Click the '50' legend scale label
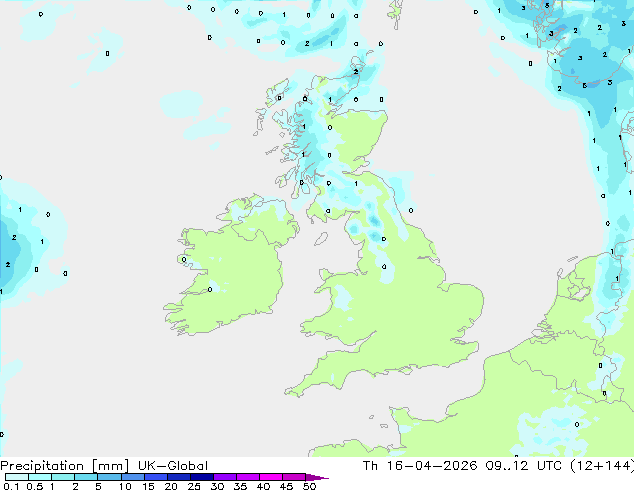 (x=309, y=486)
